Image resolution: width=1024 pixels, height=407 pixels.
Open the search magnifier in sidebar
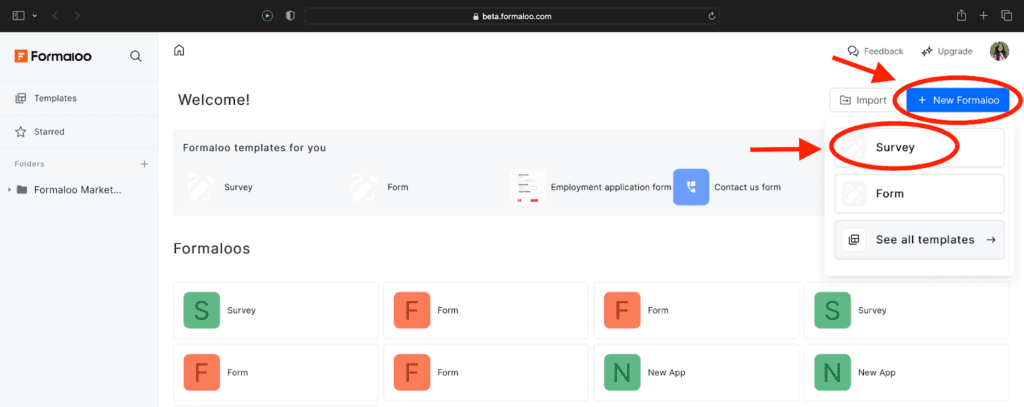[136, 56]
